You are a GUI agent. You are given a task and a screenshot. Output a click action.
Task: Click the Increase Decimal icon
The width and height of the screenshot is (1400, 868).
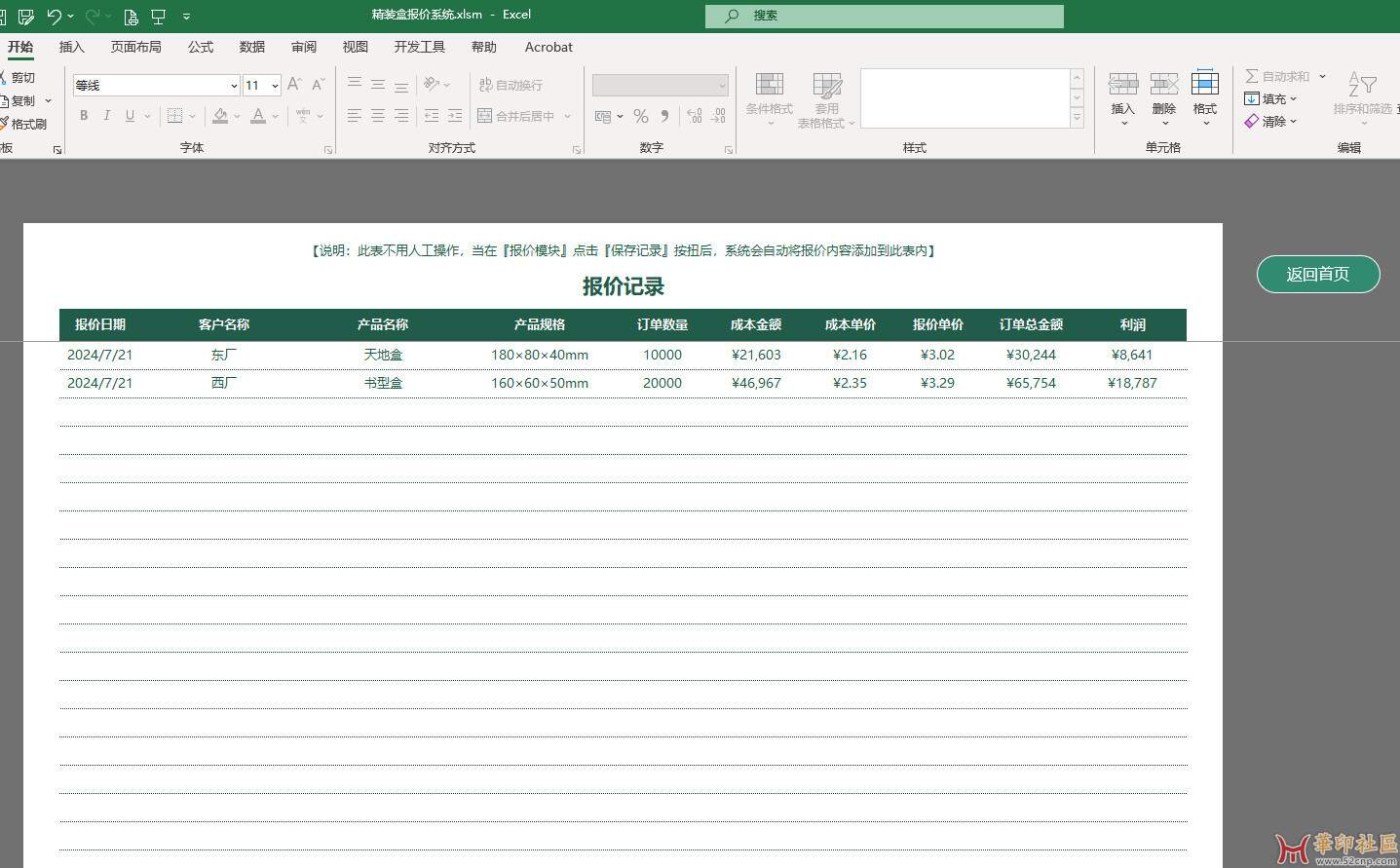[695, 116]
